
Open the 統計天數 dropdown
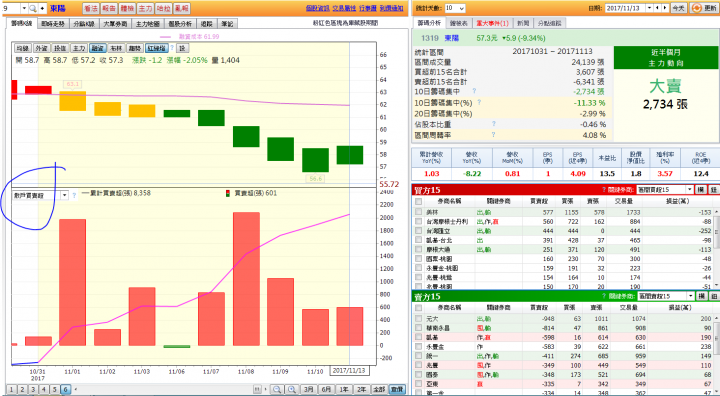[455, 8]
